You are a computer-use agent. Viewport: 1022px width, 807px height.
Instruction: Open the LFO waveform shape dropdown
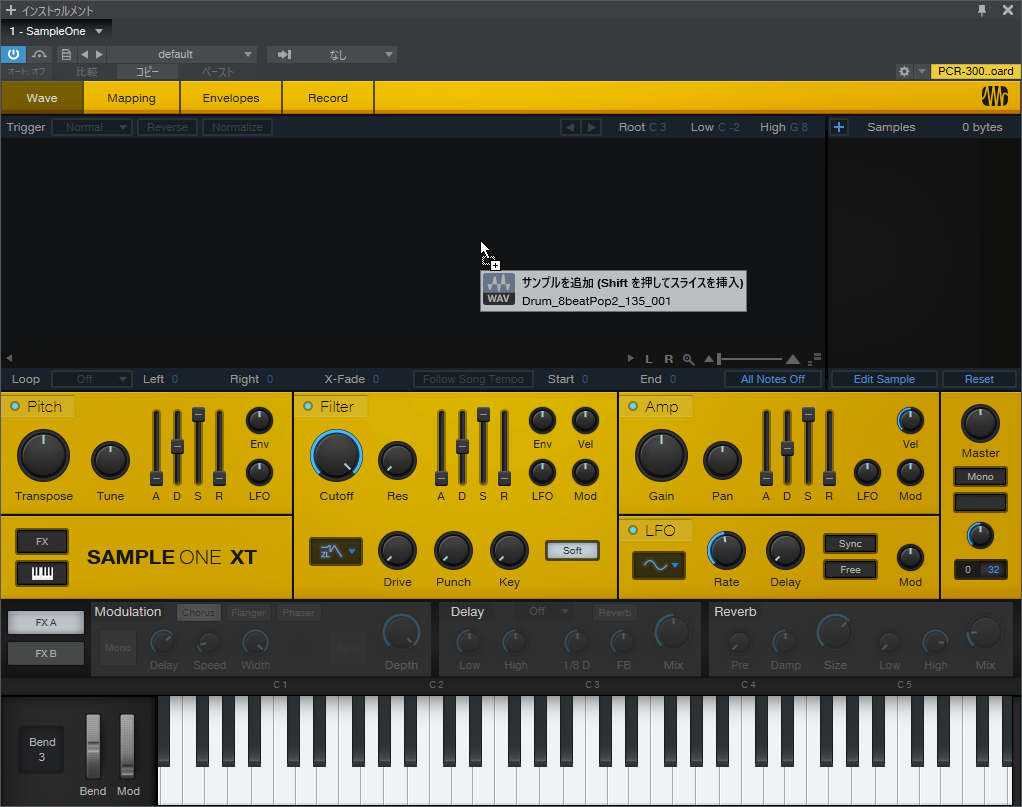pos(660,565)
